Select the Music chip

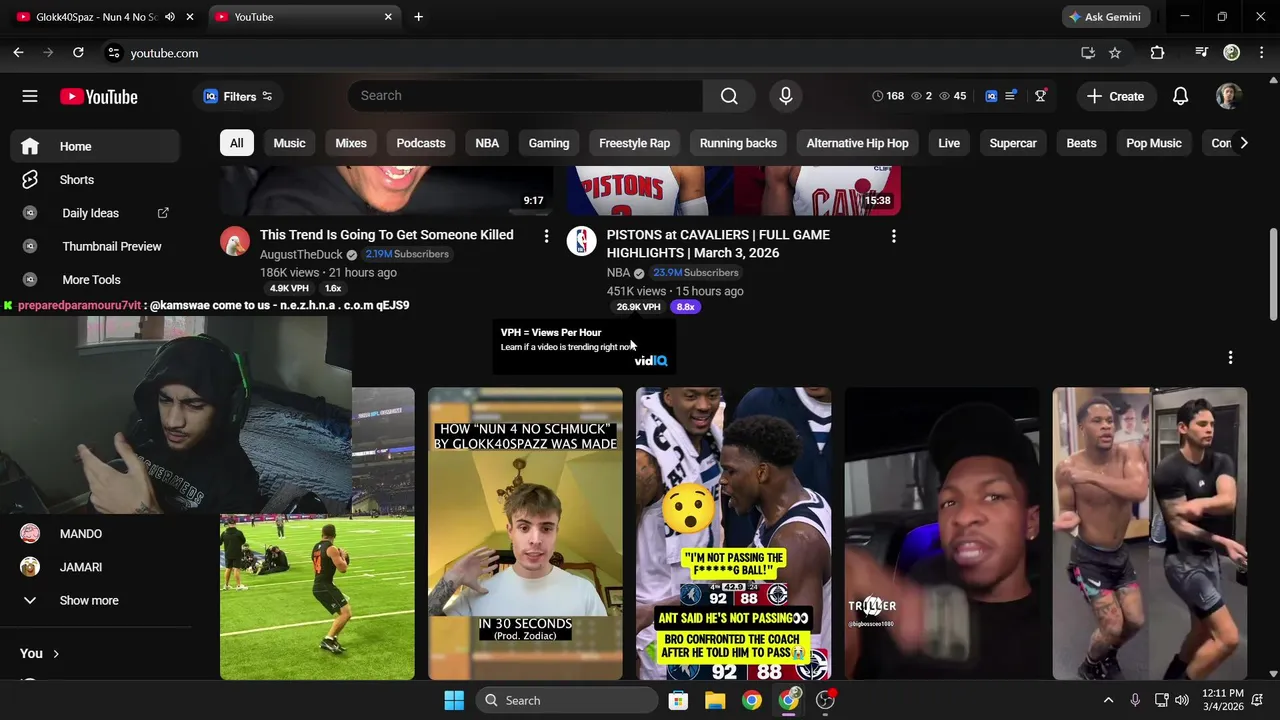[290, 143]
